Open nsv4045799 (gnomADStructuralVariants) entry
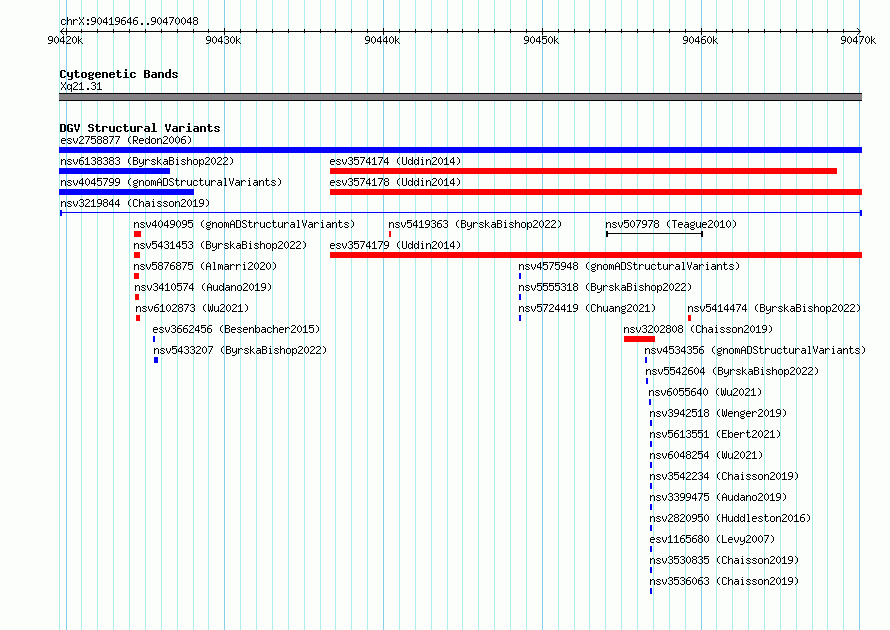Screen dimensions: 890x630 pos(171,182)
